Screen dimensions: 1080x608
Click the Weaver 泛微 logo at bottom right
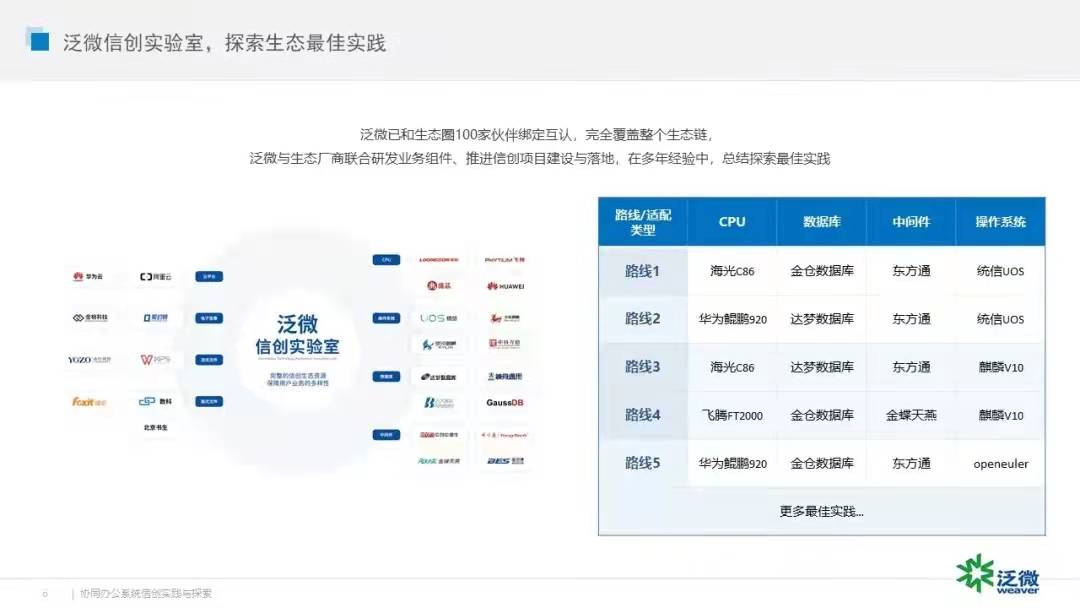click(x=998, y=574)
